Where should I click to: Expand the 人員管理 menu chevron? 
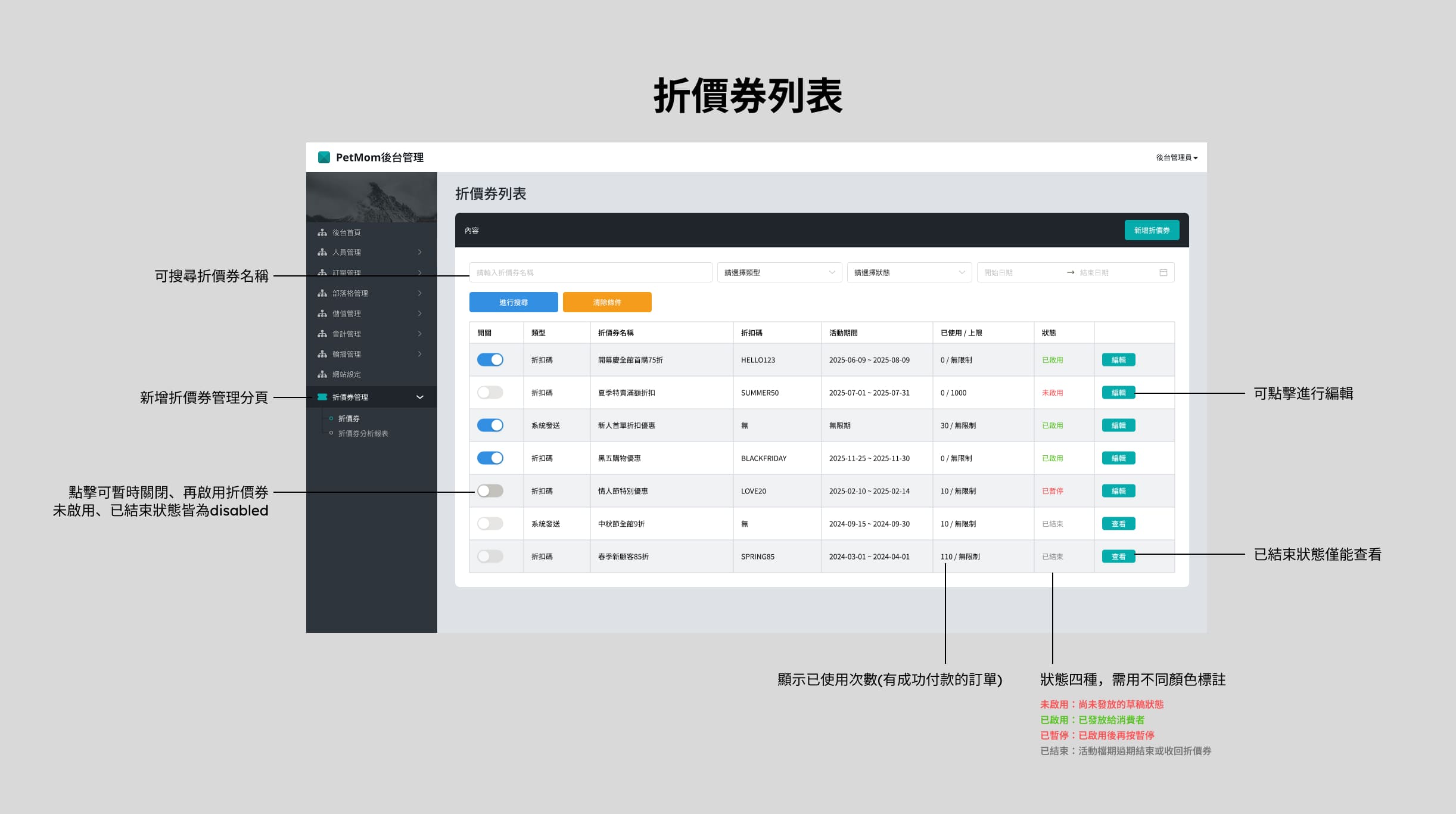(x=420, y=252)
